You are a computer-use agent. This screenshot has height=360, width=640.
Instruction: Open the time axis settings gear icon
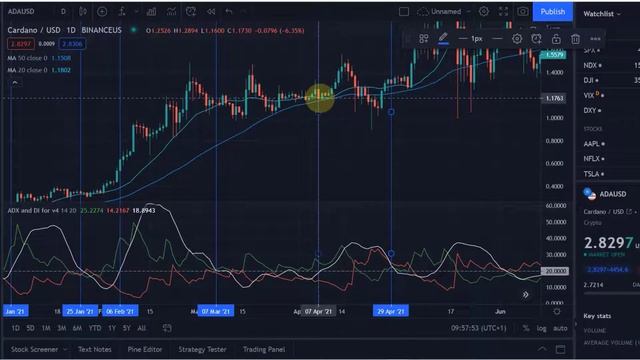click(556, 311)
